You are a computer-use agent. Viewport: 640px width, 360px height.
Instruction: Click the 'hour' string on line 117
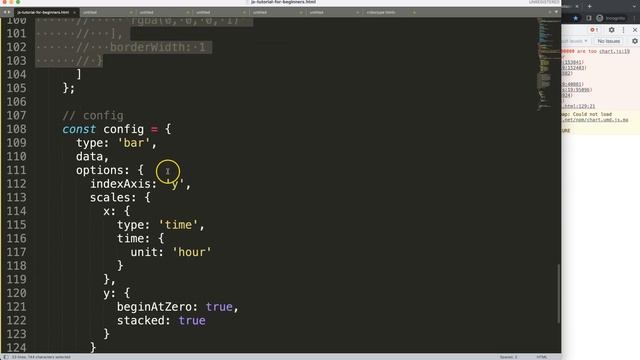(192, 252)
